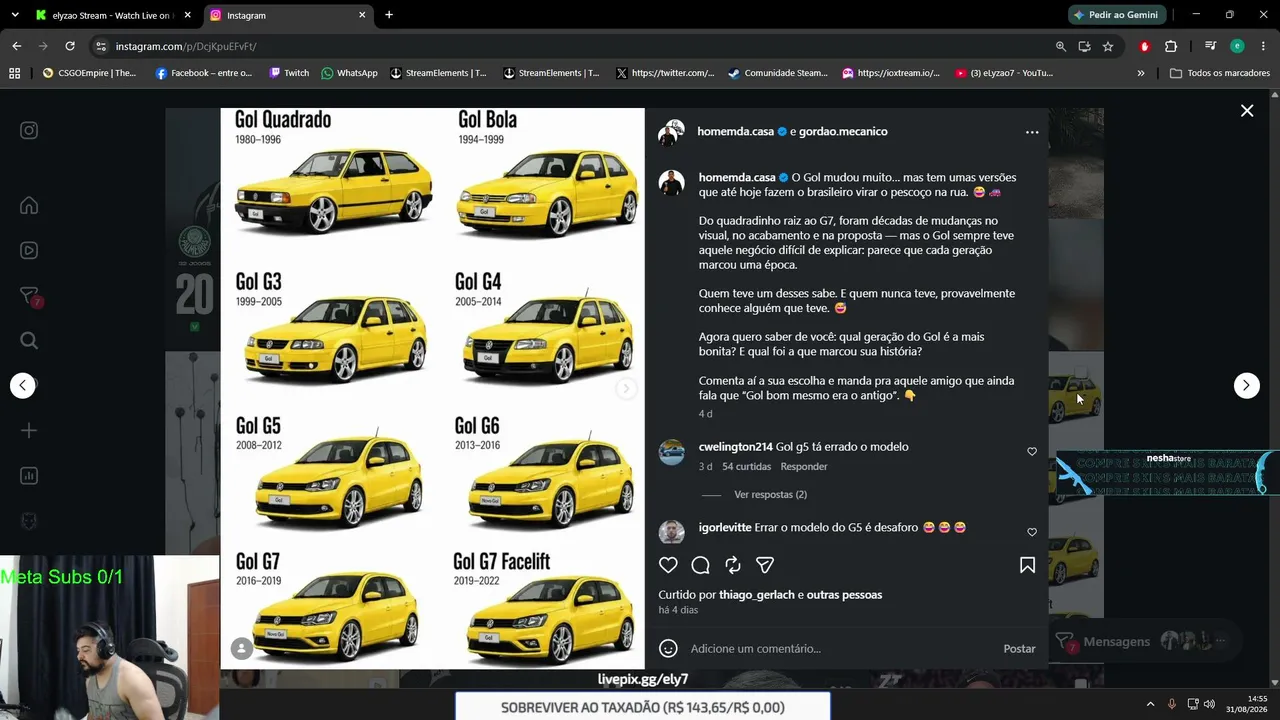Image resolution: width=1280 pixels, height=720 pixels.
Task: Open direct messages icon with badge in sidebar
Action: 29,296
